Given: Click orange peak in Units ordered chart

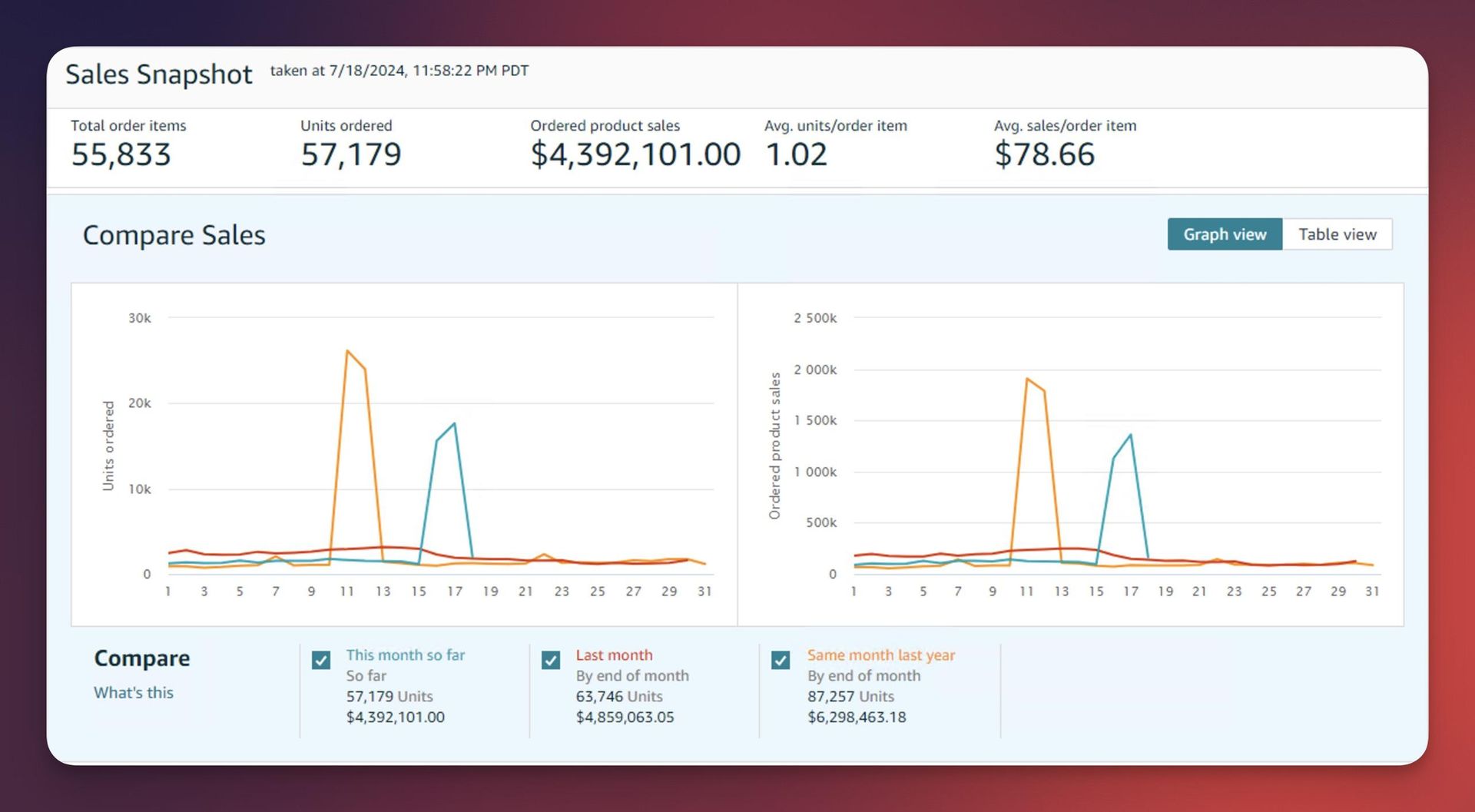Looking at the screenshot, I should click(347, 351).
